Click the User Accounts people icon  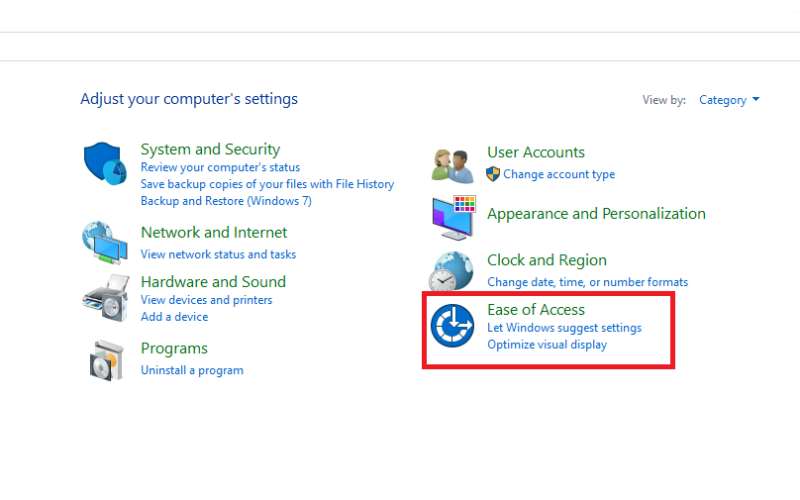coord(452,166)
